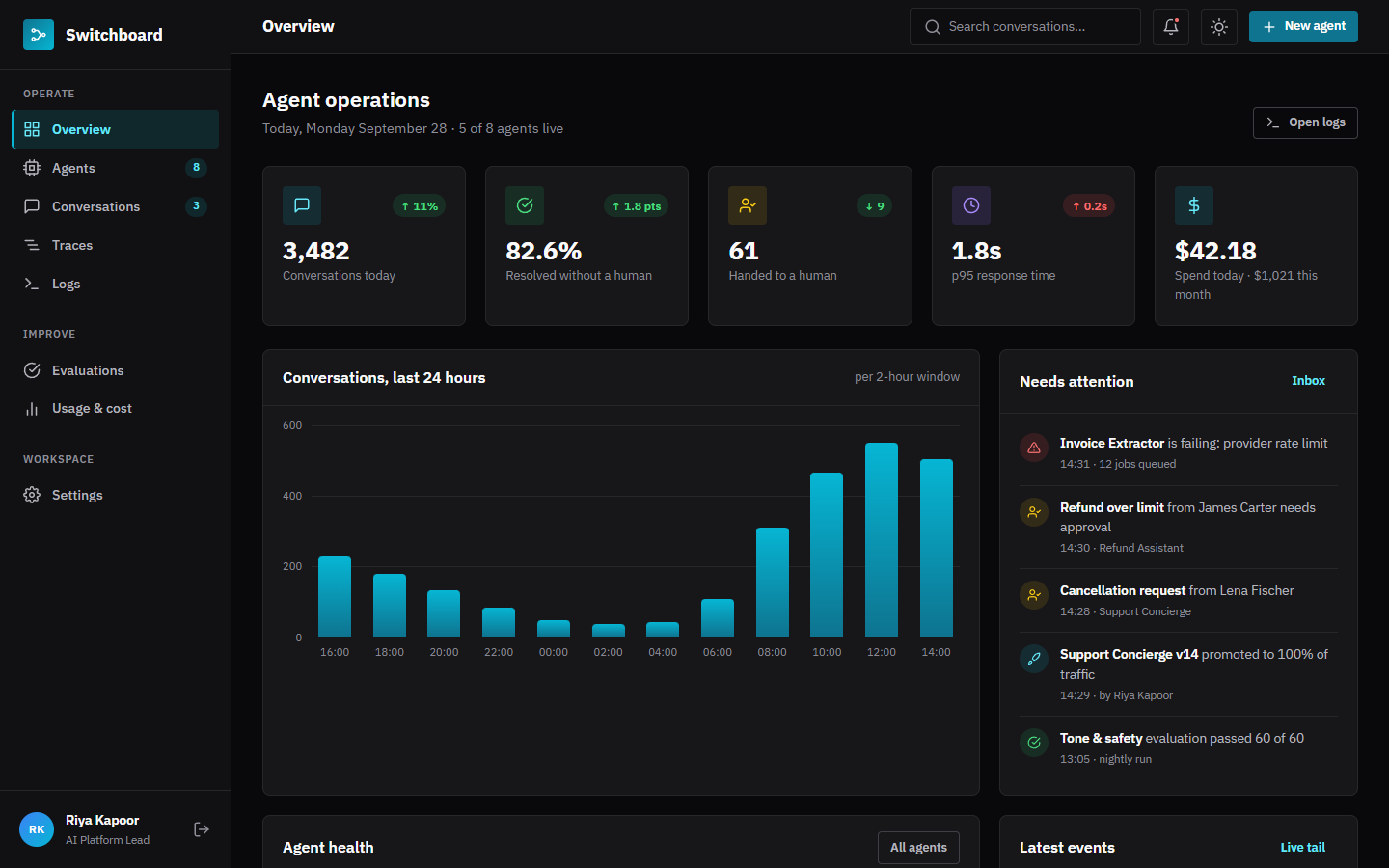The width and height of the screenshot is (1389, 868).
Task: Click the Switchboard logo icon
Action: (39, 35)
